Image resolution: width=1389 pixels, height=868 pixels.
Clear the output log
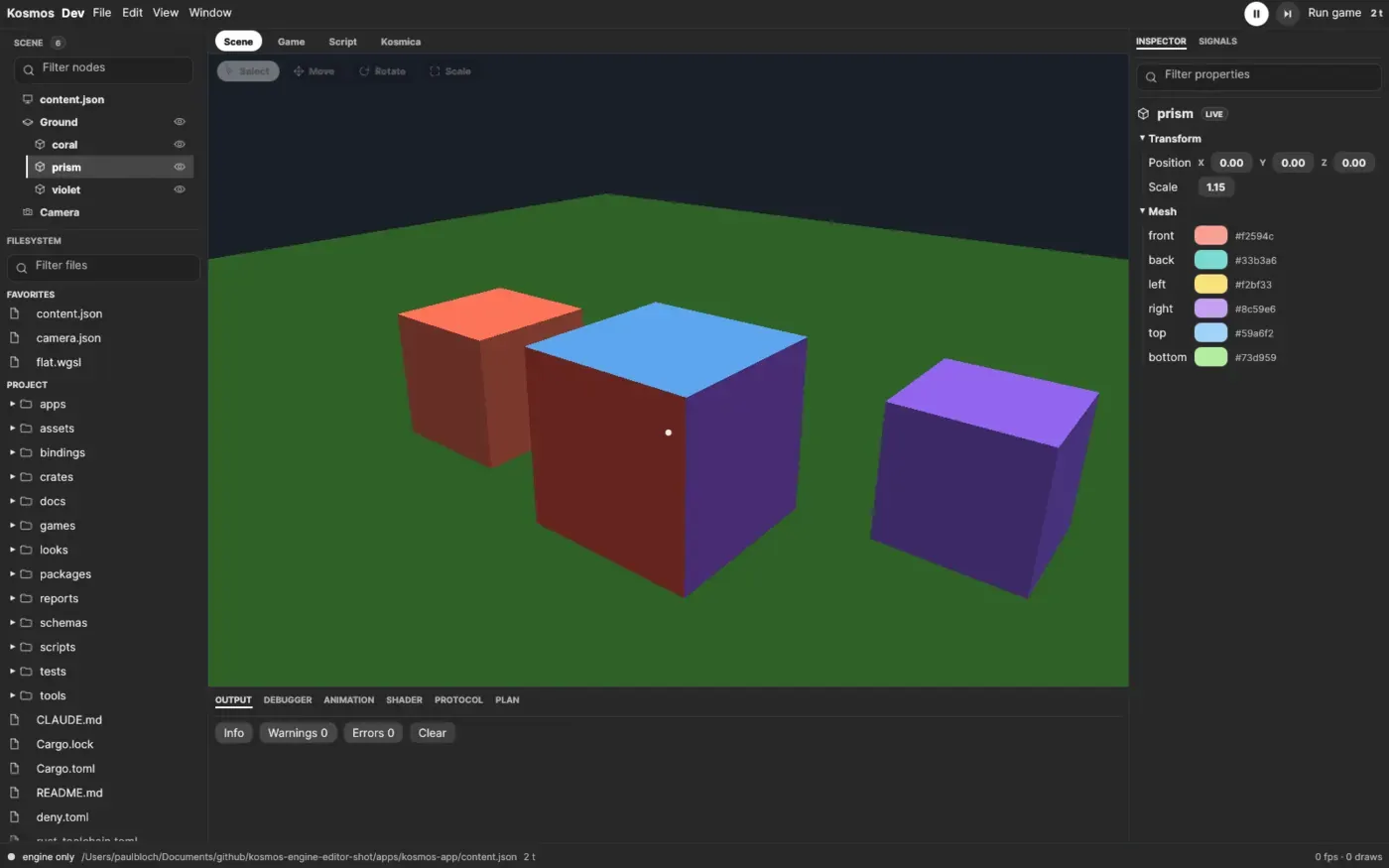[x=433, y=733]
